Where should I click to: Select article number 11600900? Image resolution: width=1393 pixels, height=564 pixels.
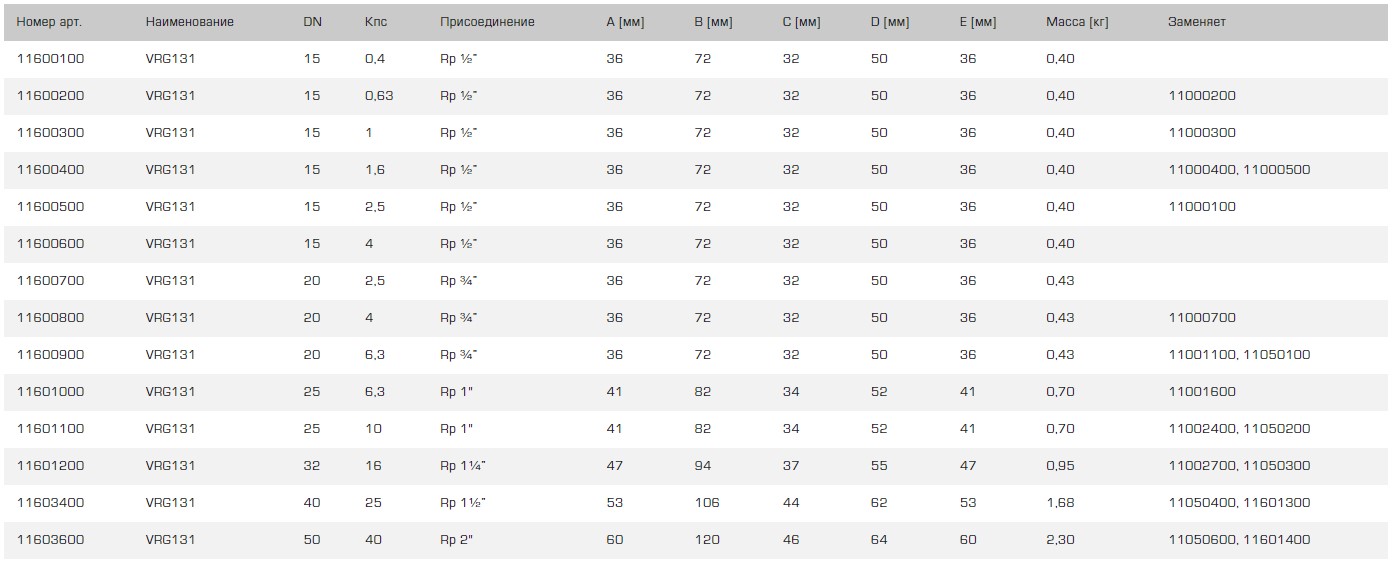(51, 355)
